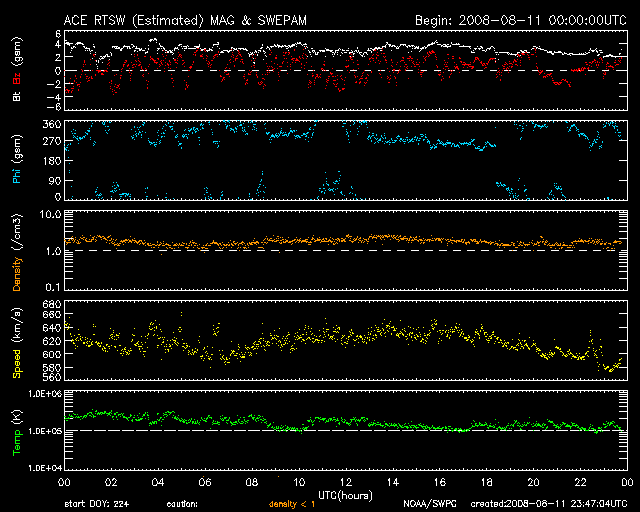The height and width of the screenshot is (512, 640).
Task: Click the Bt Bz (gsm) axis label
Action: 17,70
